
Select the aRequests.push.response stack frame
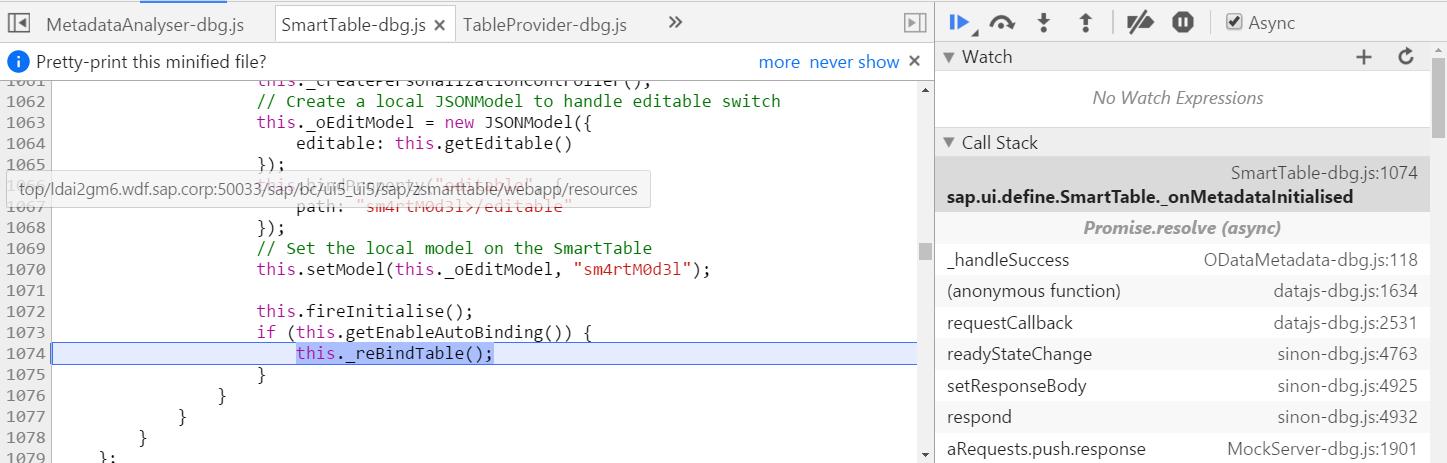(1182, 448)
